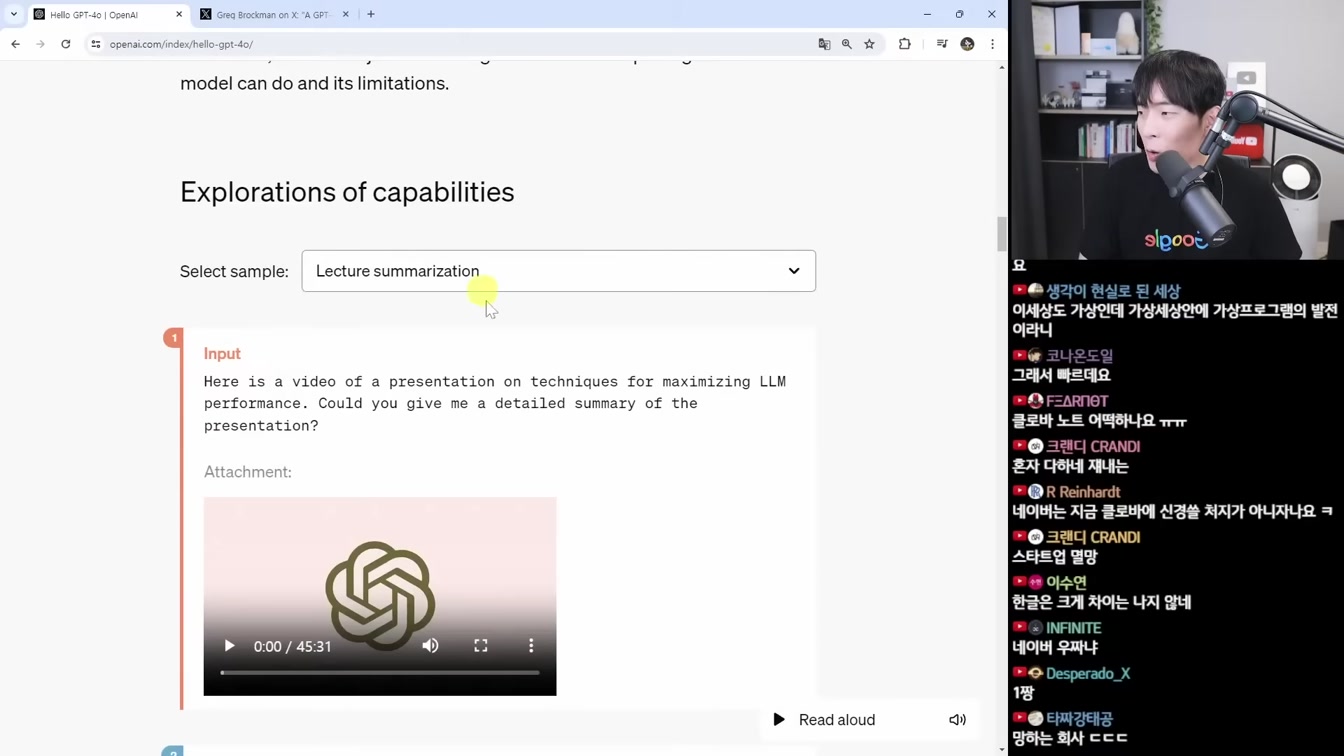Open the Chrome three-dot menu
This screenshot has height=756, width=1344.
click(992, 44)
